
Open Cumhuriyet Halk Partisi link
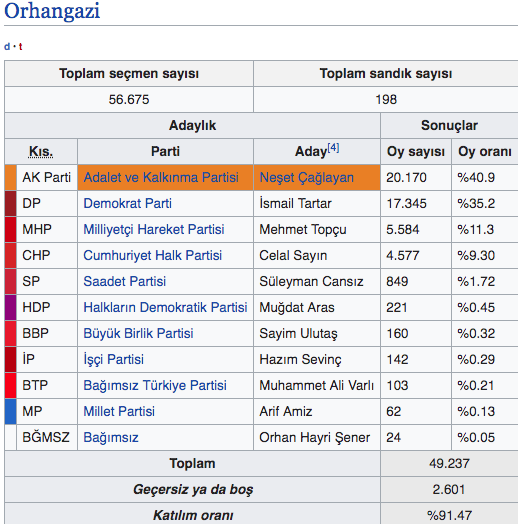(x=153, y=255)
